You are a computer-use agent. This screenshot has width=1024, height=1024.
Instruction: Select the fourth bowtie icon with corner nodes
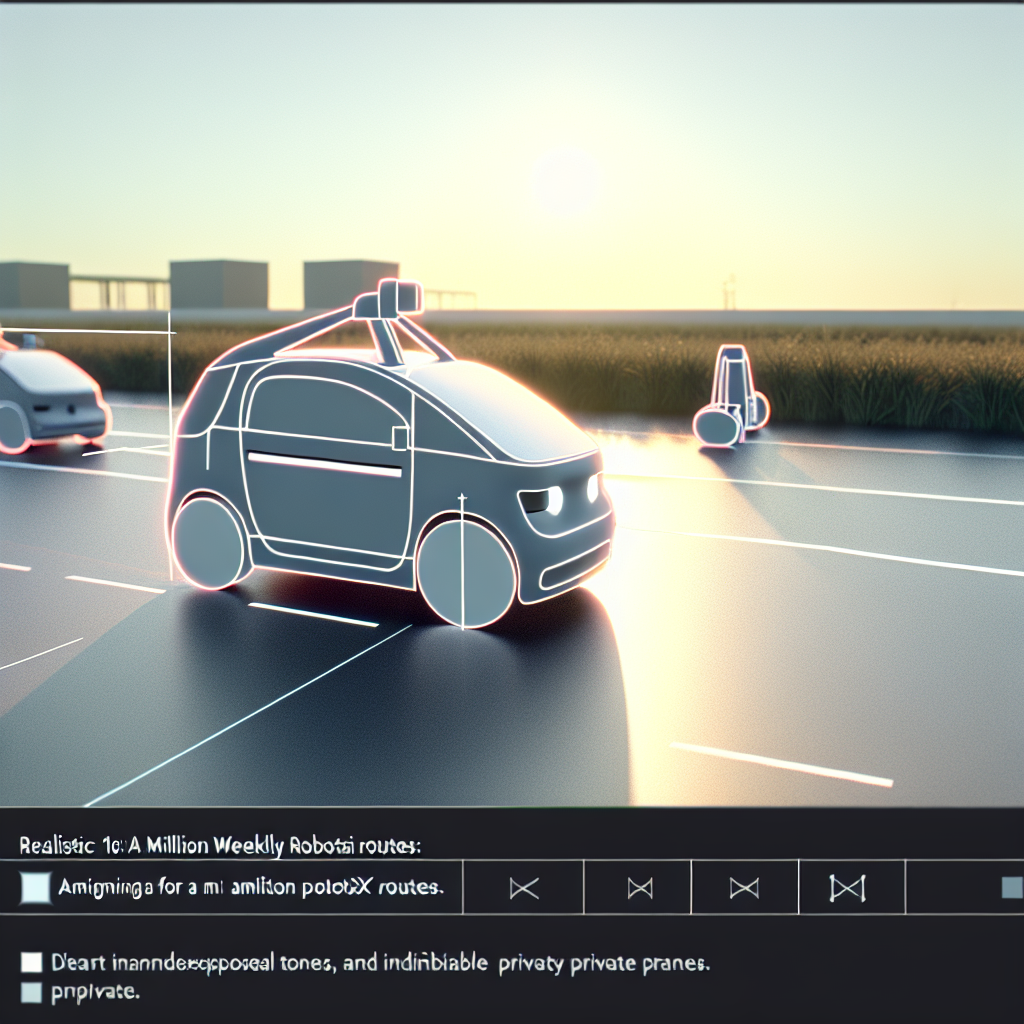[845, 887]
